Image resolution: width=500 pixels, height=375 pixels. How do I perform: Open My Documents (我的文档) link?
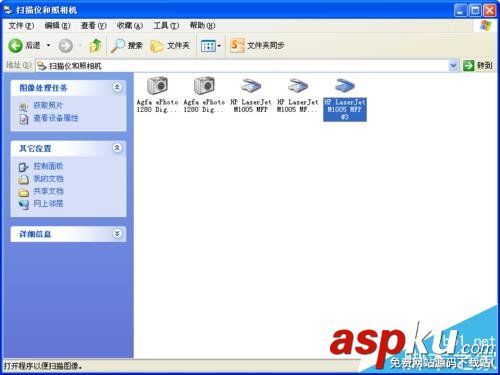pos(48,179)
